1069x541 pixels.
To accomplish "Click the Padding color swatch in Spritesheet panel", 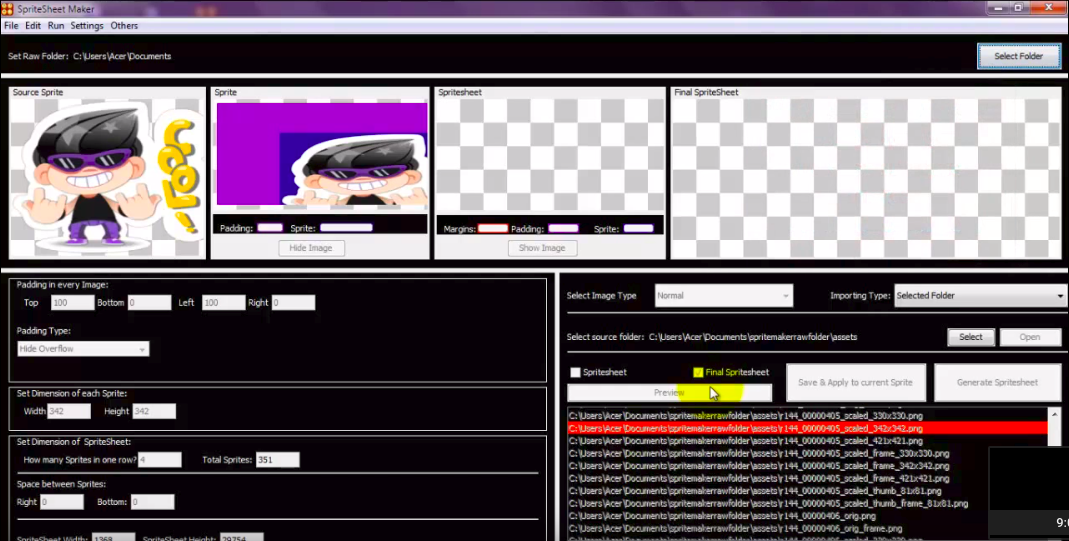I will coord(563,229).
